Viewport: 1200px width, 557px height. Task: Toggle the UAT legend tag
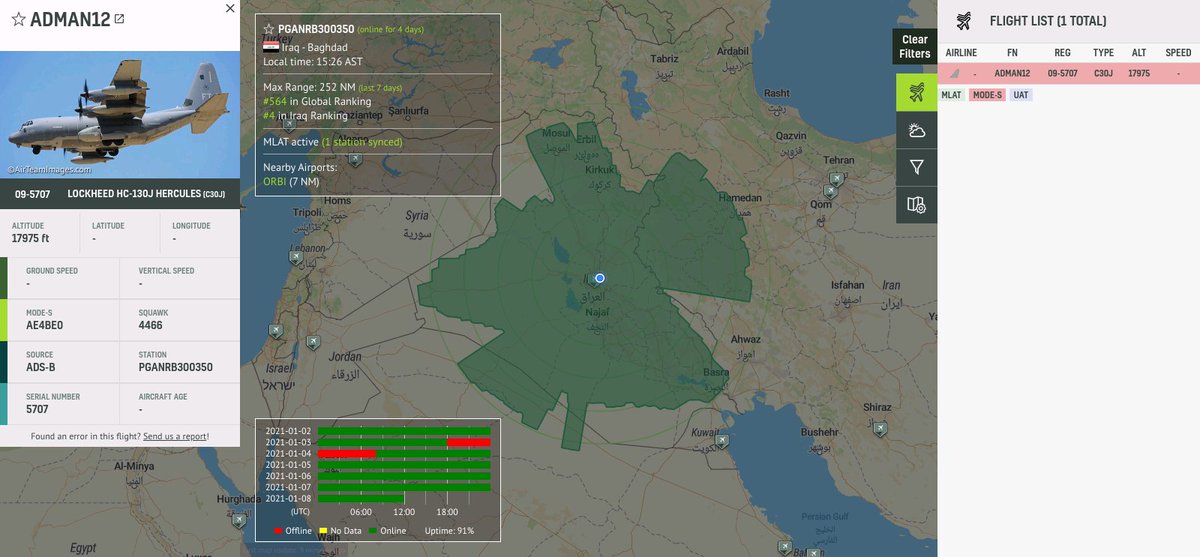[1020, 95]
